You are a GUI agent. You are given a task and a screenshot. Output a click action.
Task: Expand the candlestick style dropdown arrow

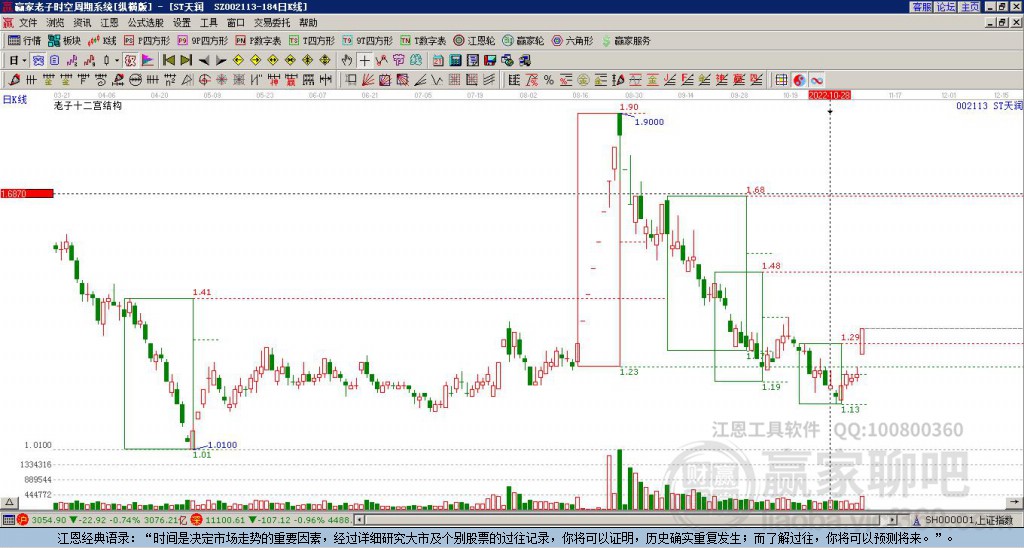coord(117,60)
